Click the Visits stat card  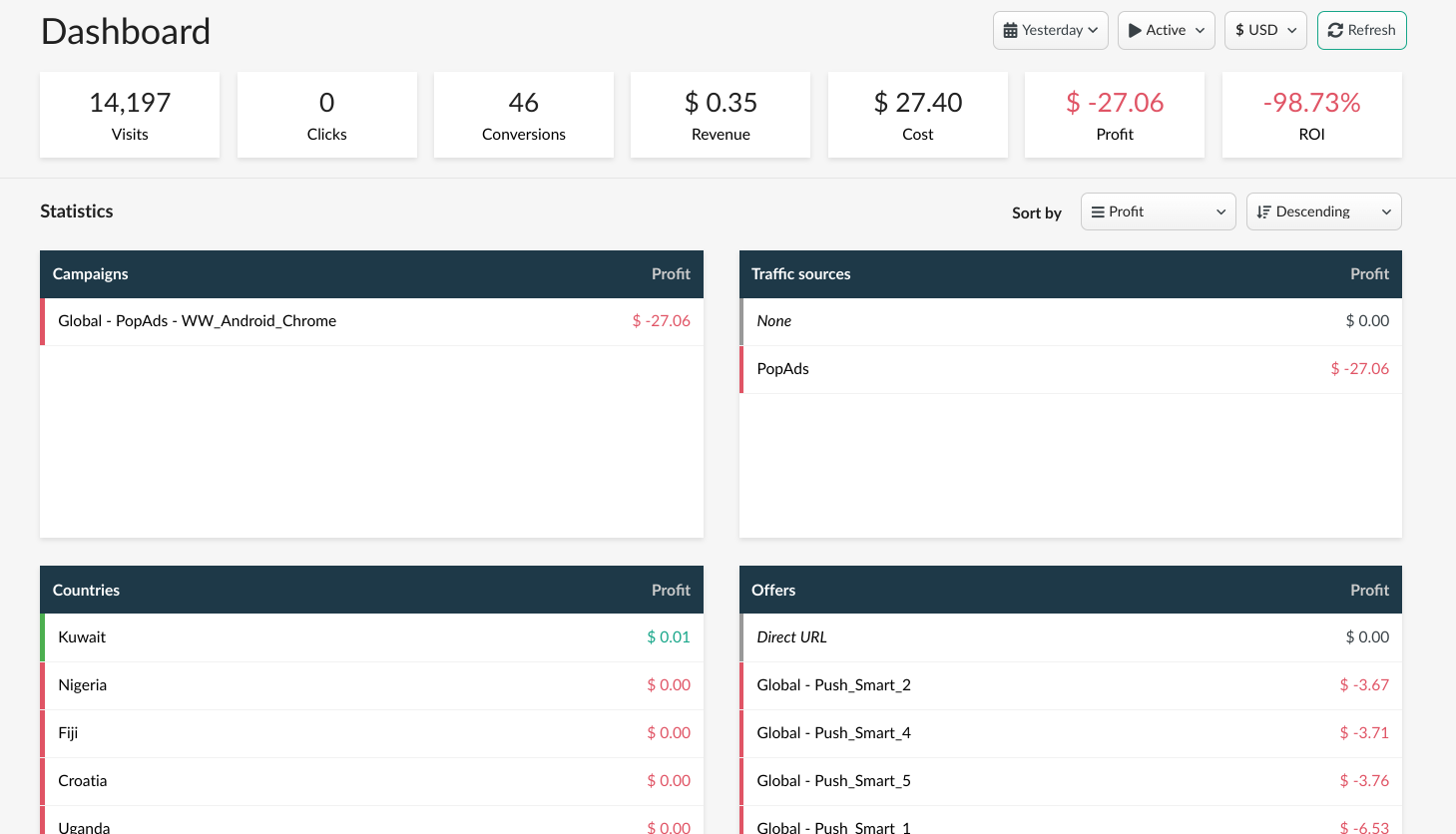pyautogui.click(x=130, y=116)
